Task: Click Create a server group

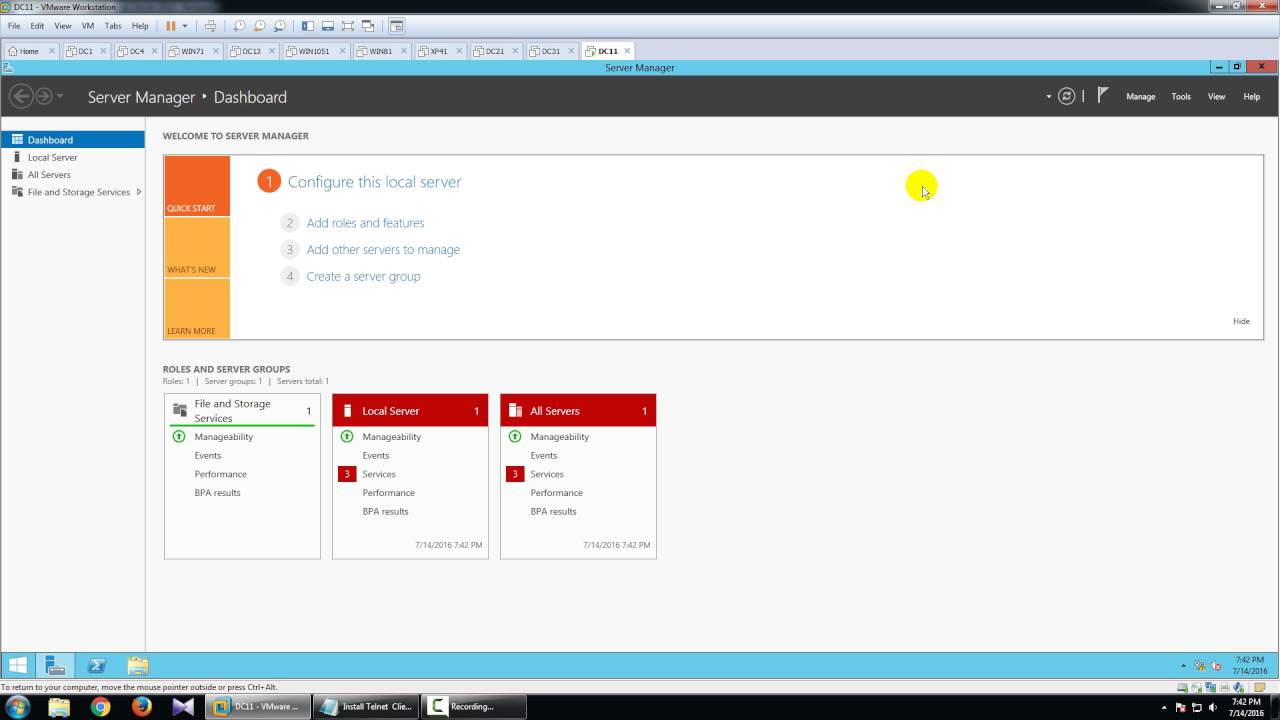Action: click(363, 277)
